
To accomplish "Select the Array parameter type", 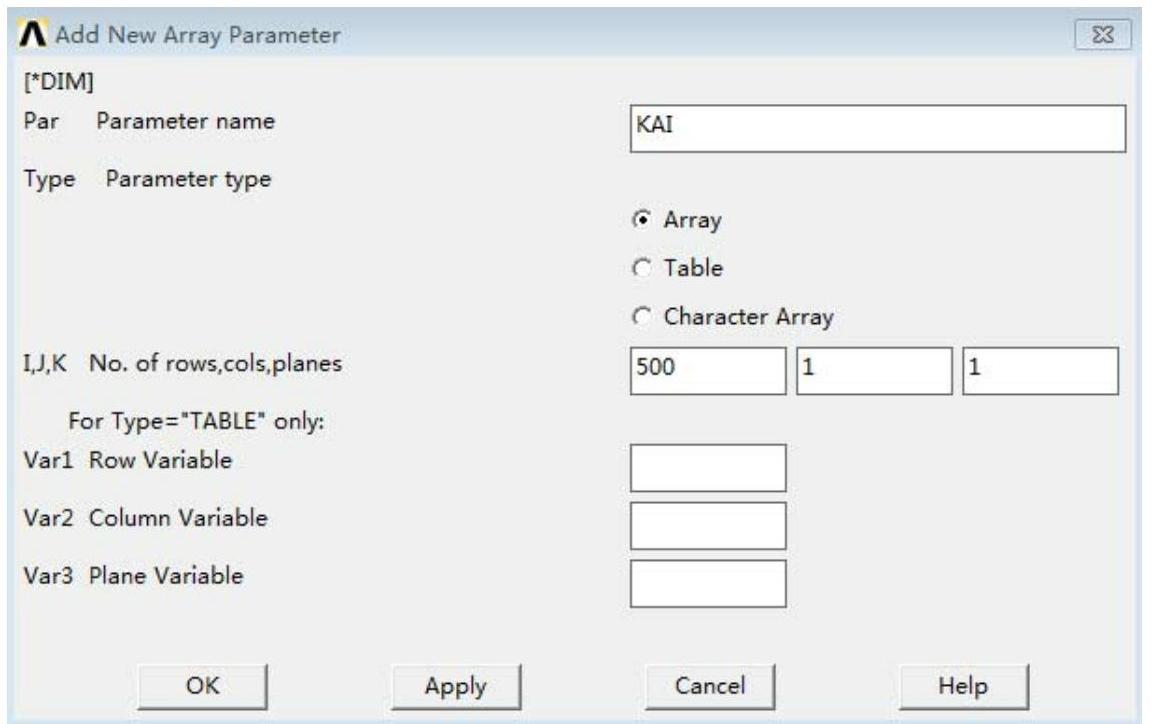I will (646, 220).
